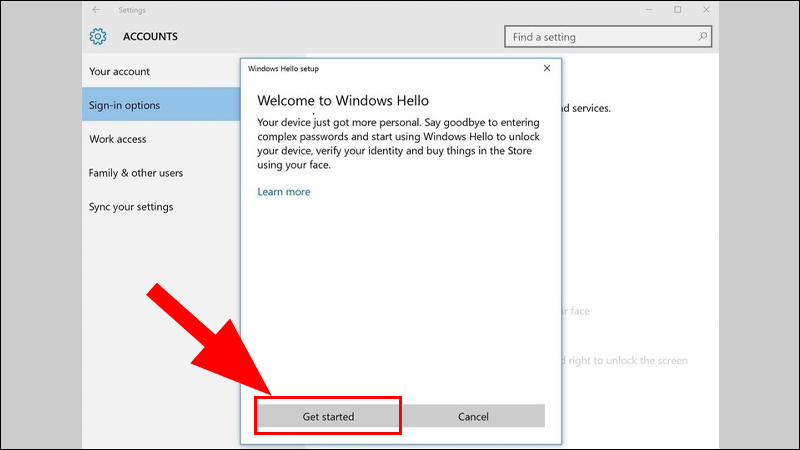This screenshot has width=800, height=450.
Task: Close the Windows Hello setup dialog
Action: (x=546, y=68)
